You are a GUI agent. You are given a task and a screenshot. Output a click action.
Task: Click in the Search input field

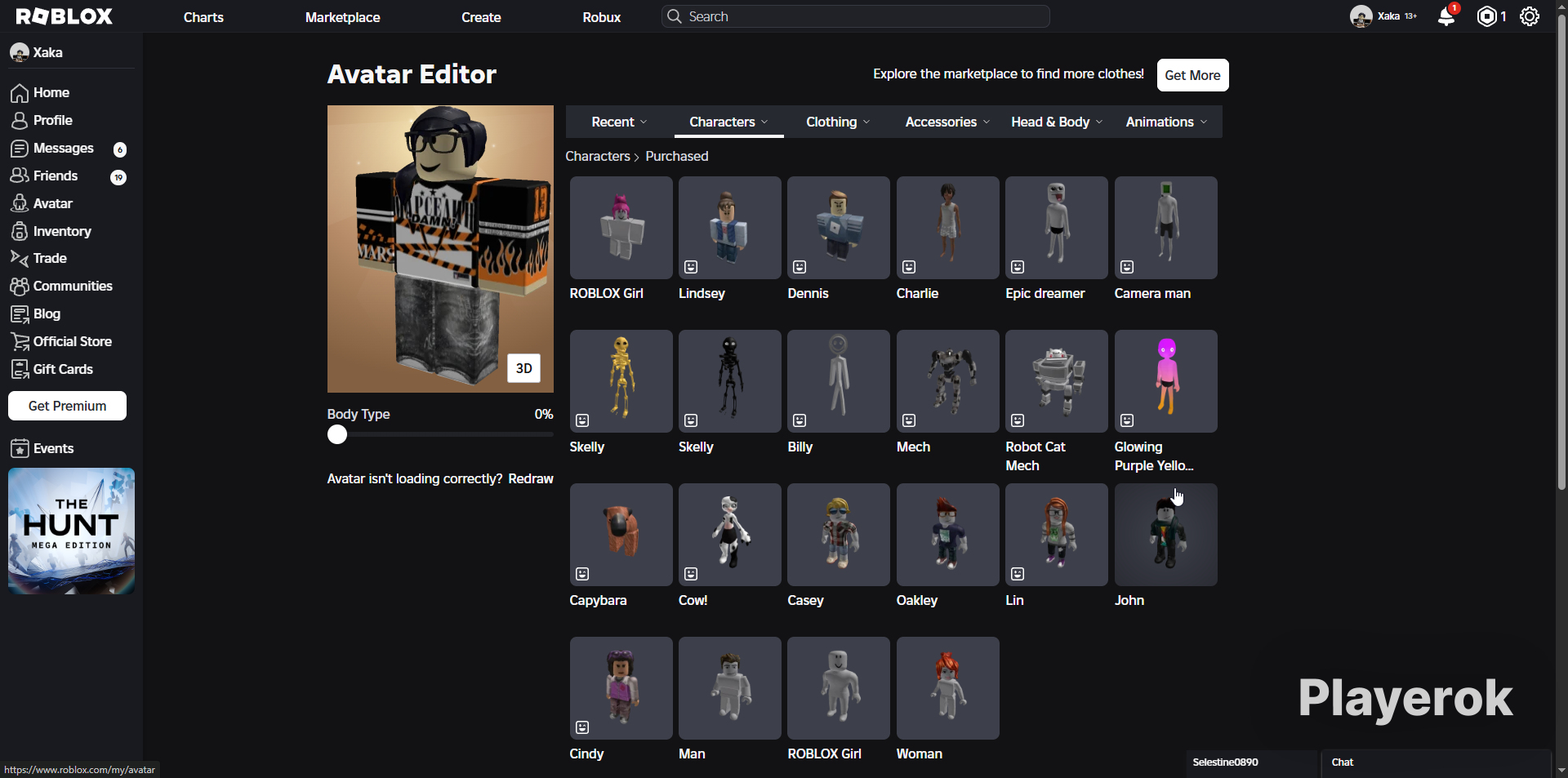click(x=855, y=16)
